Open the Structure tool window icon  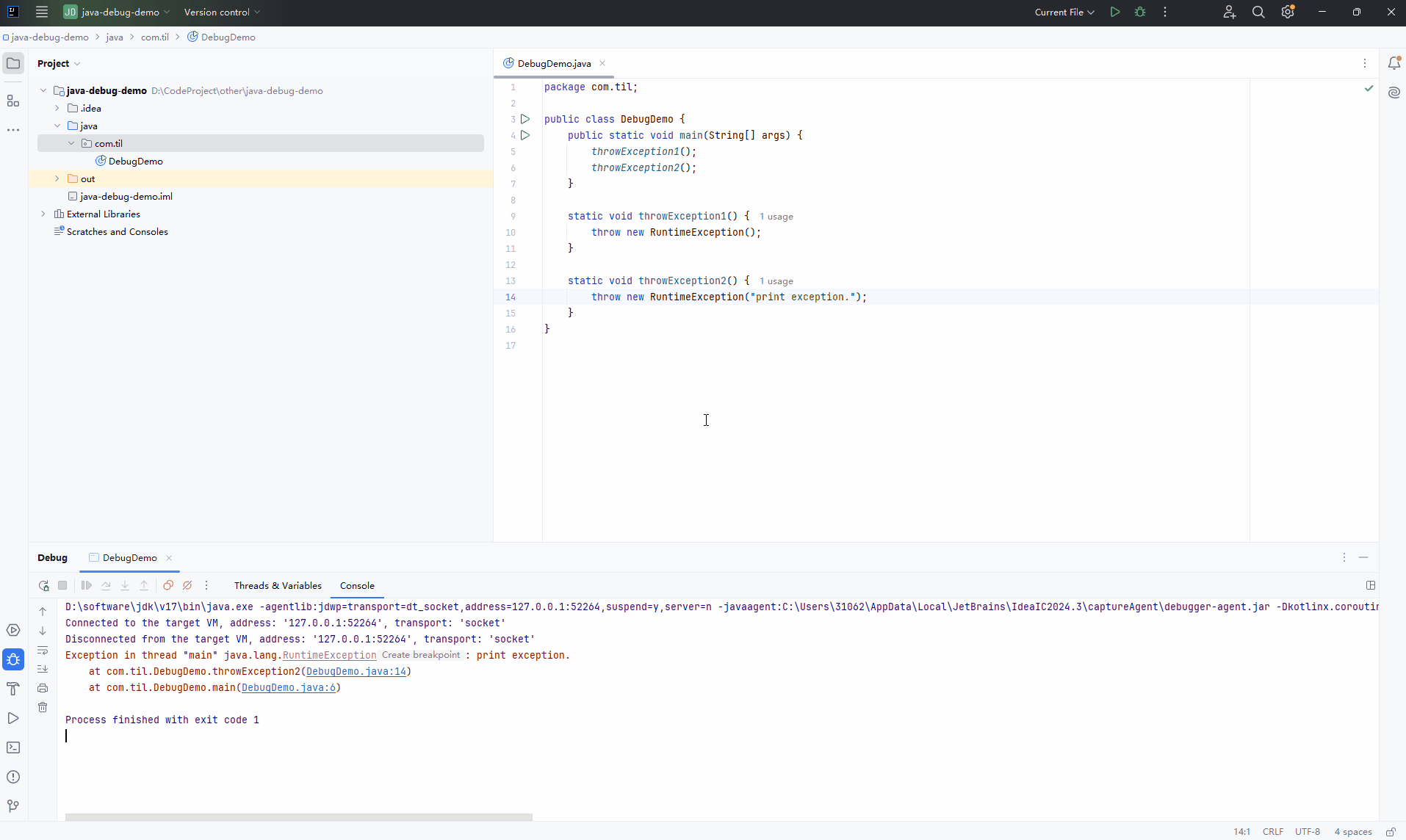coord(13,101)
